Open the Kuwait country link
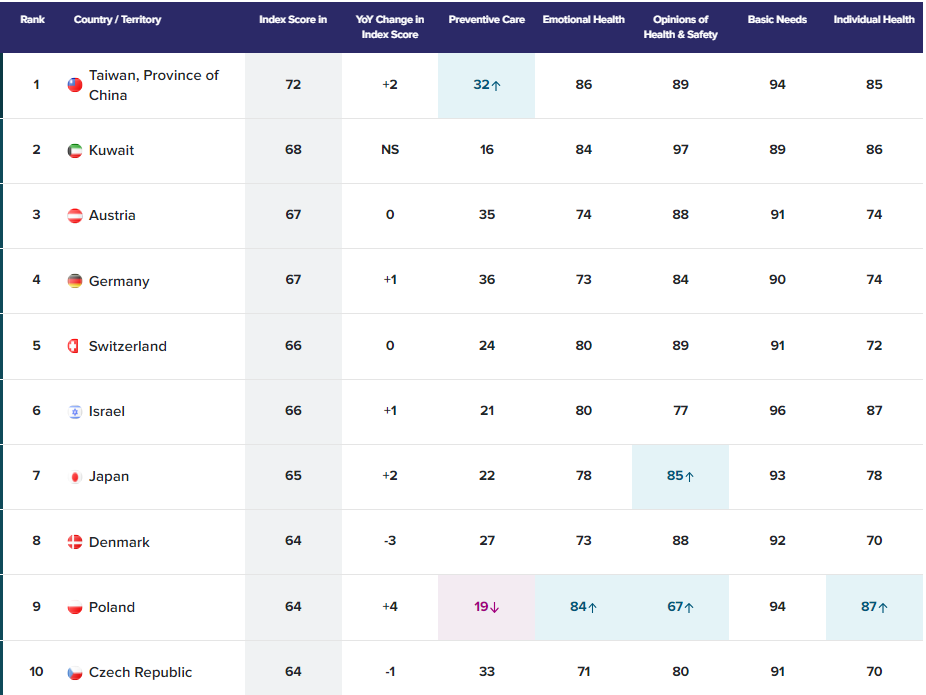 click(x=111, y=150)
